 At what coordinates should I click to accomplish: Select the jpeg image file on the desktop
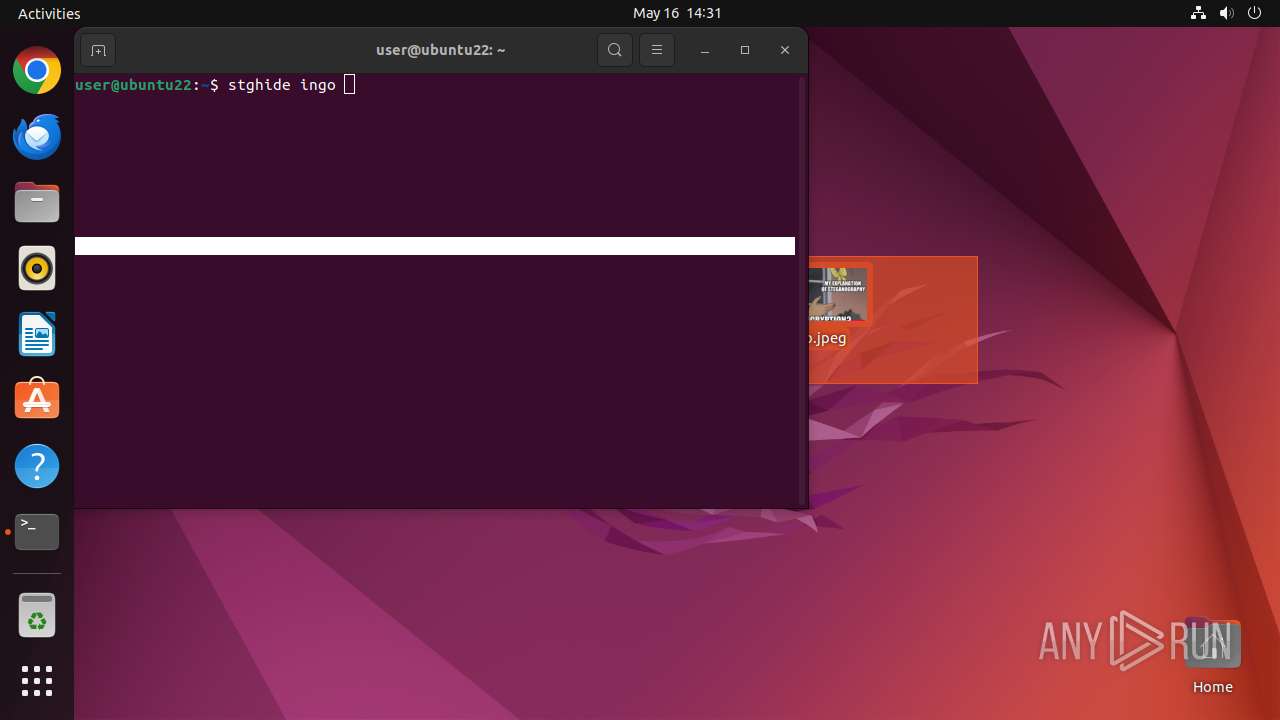[840, 305]
